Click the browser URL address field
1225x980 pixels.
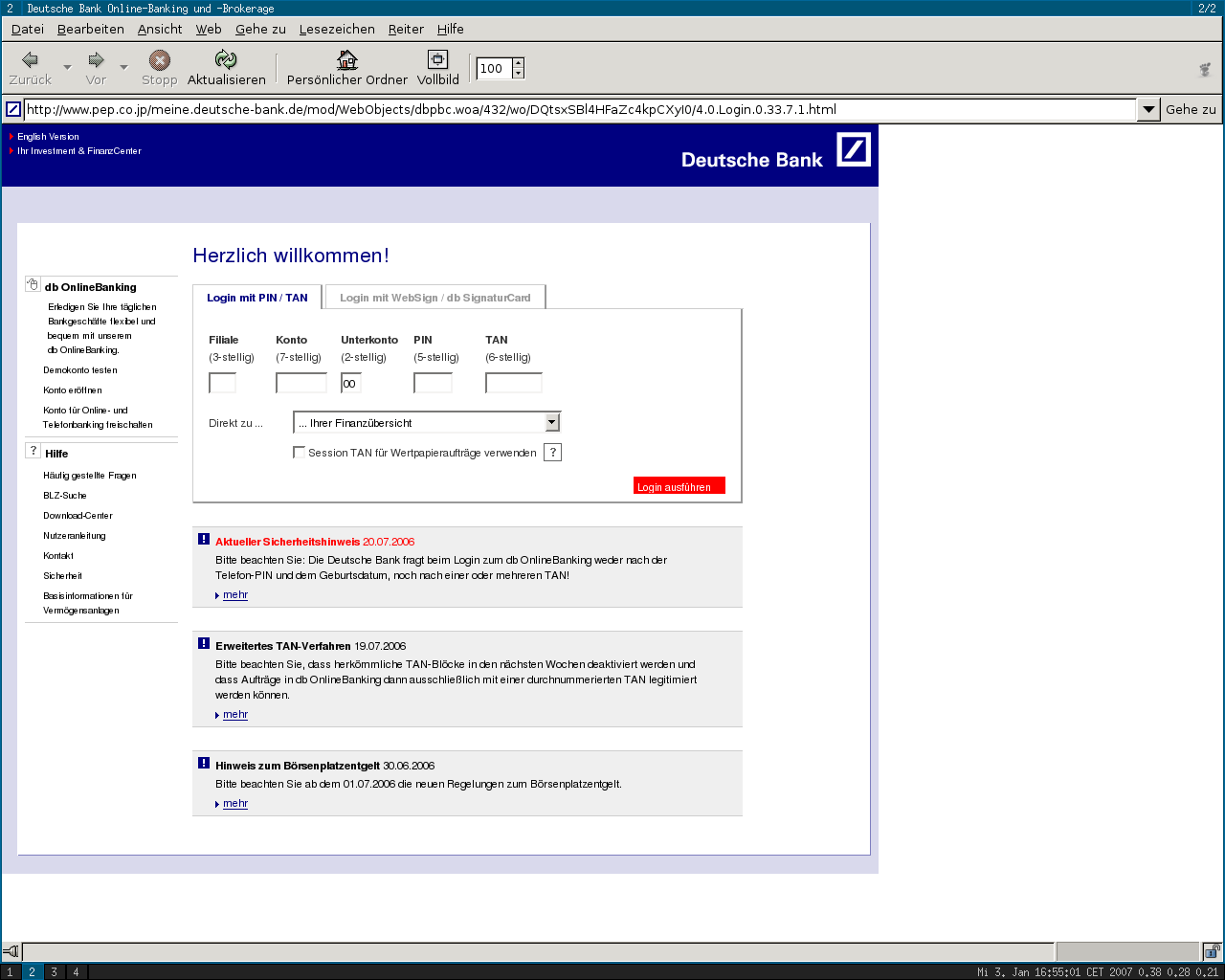[580, 109]
